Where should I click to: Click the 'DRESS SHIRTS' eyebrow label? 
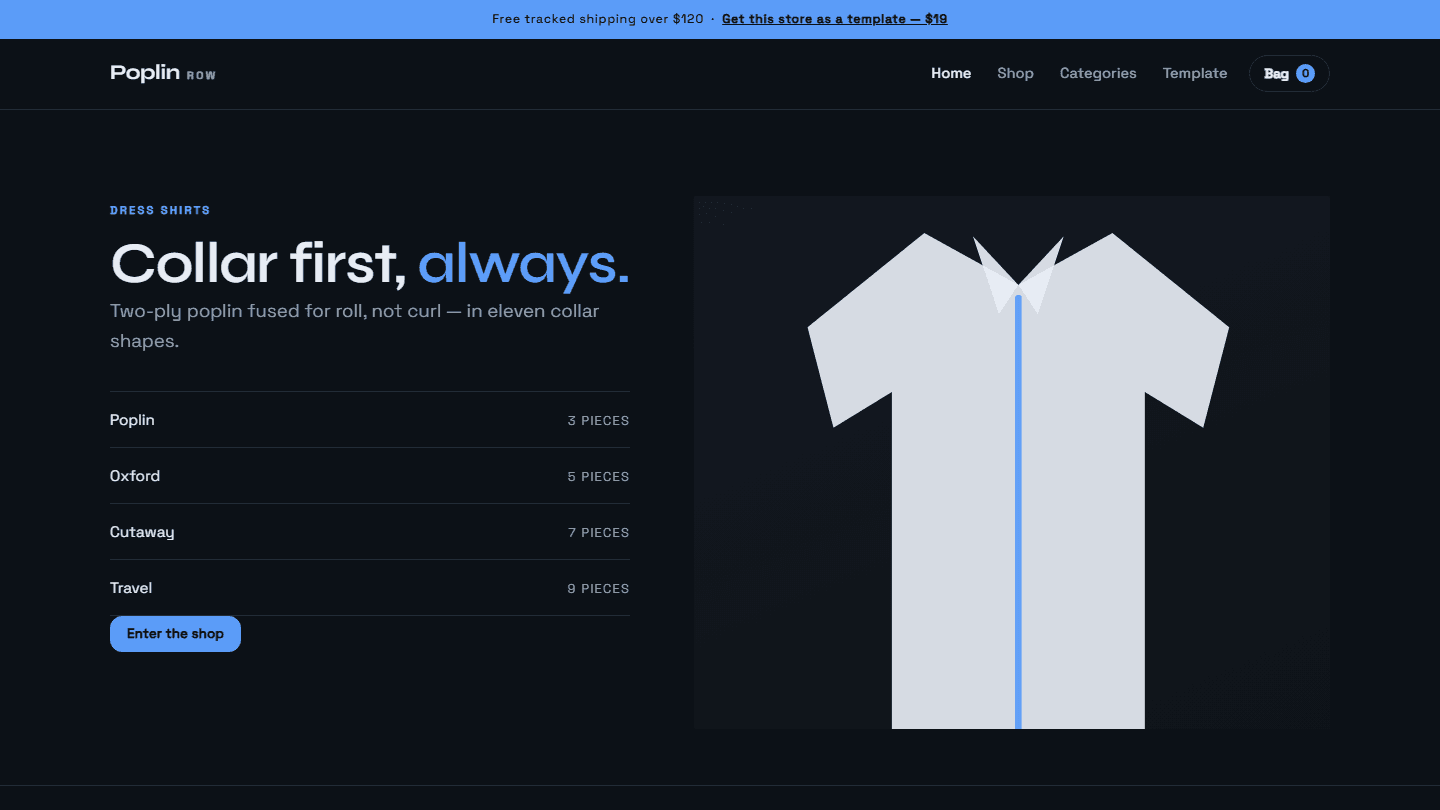click(x=160, y=210)
